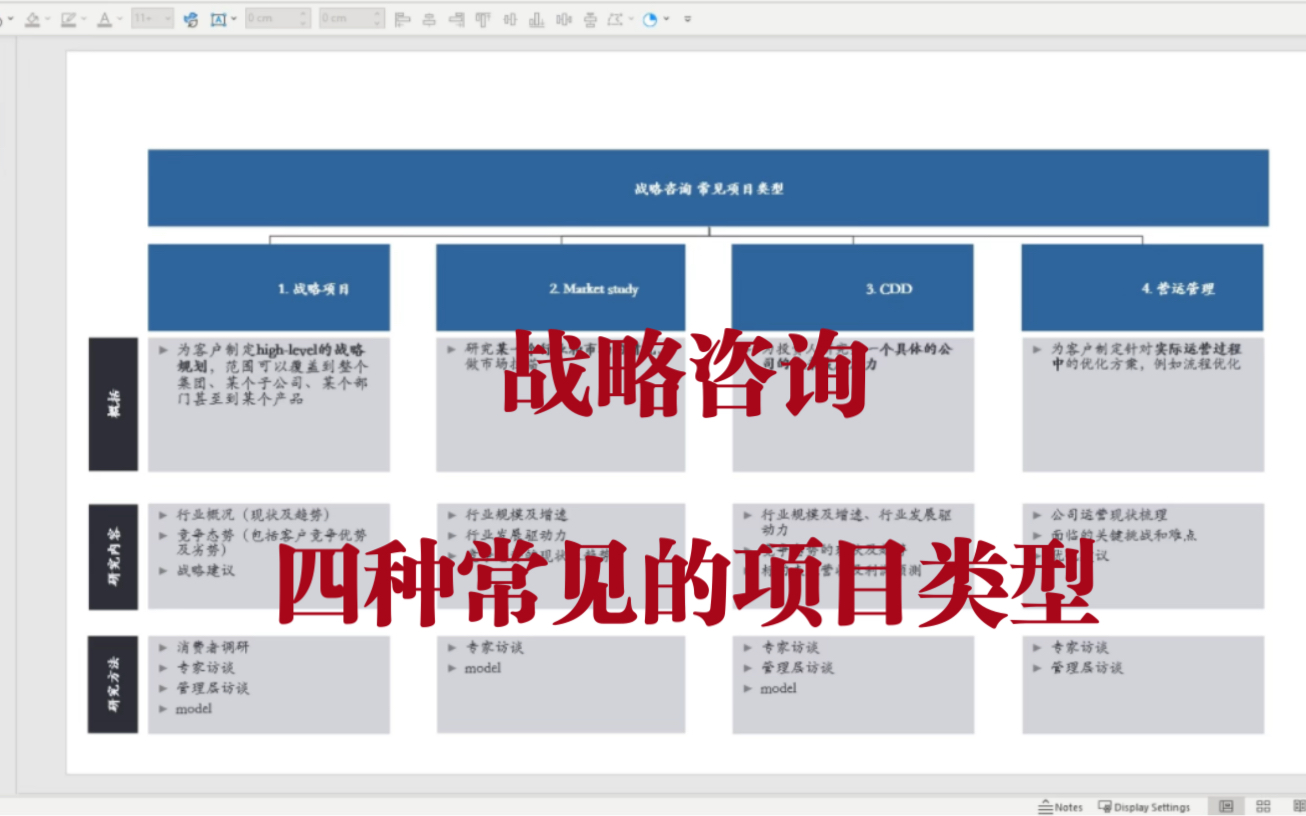Align selected objects to bottom
Image resolution: width=1306 pixels, height=816 pixels.
click(x=537, y=19)
